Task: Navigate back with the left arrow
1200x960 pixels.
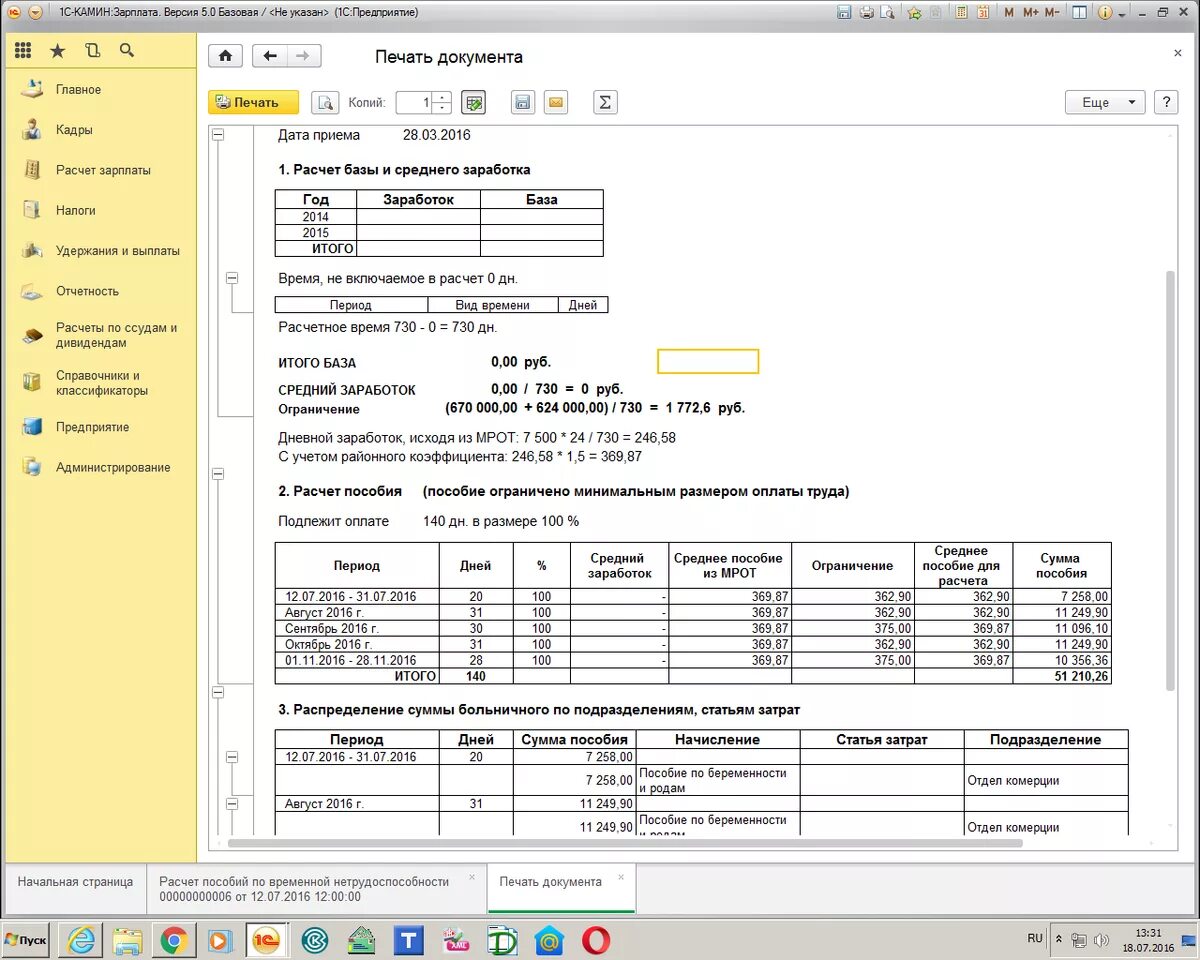Action: [269, 56]
